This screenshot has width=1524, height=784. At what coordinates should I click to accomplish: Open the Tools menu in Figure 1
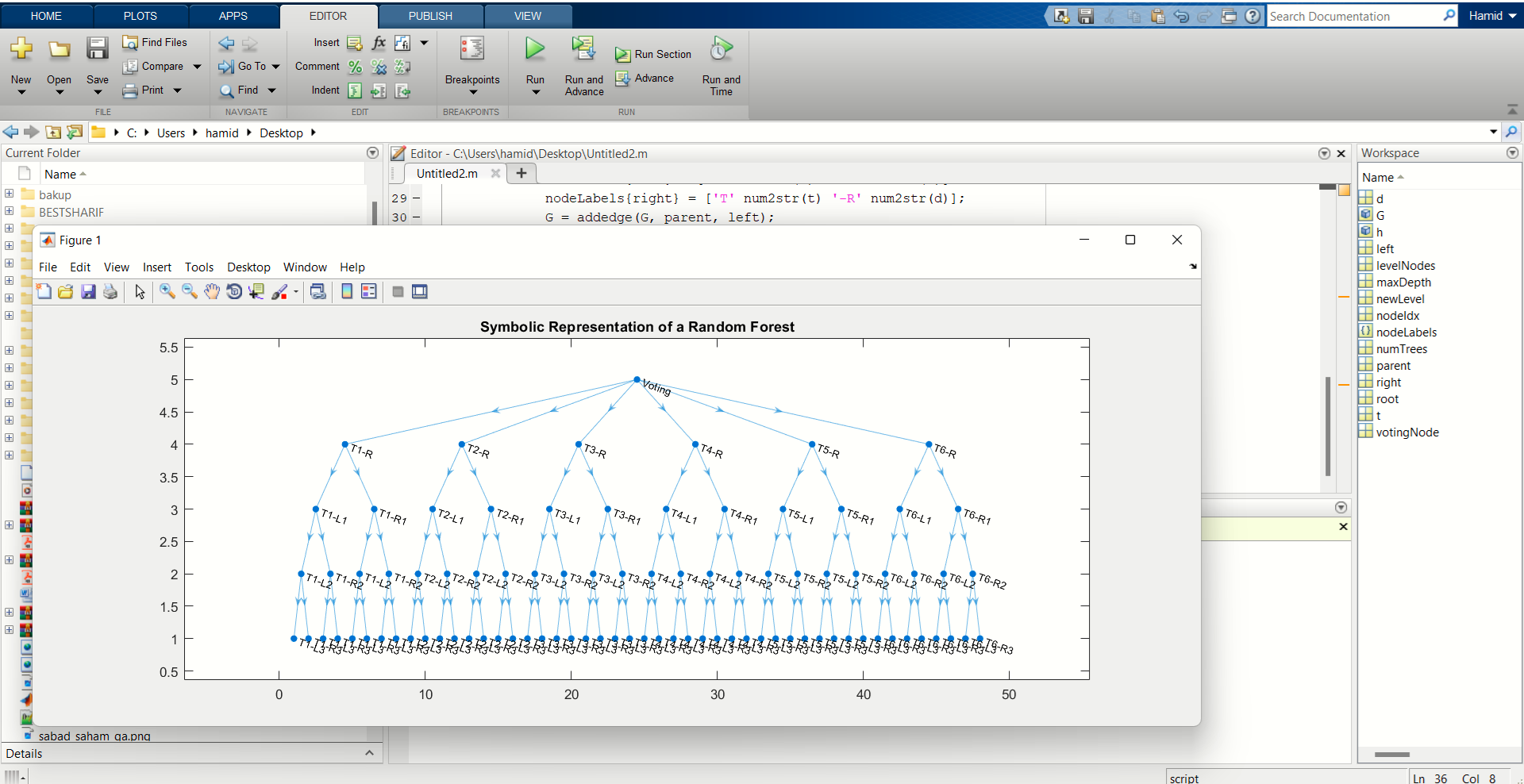pos(199,267)
